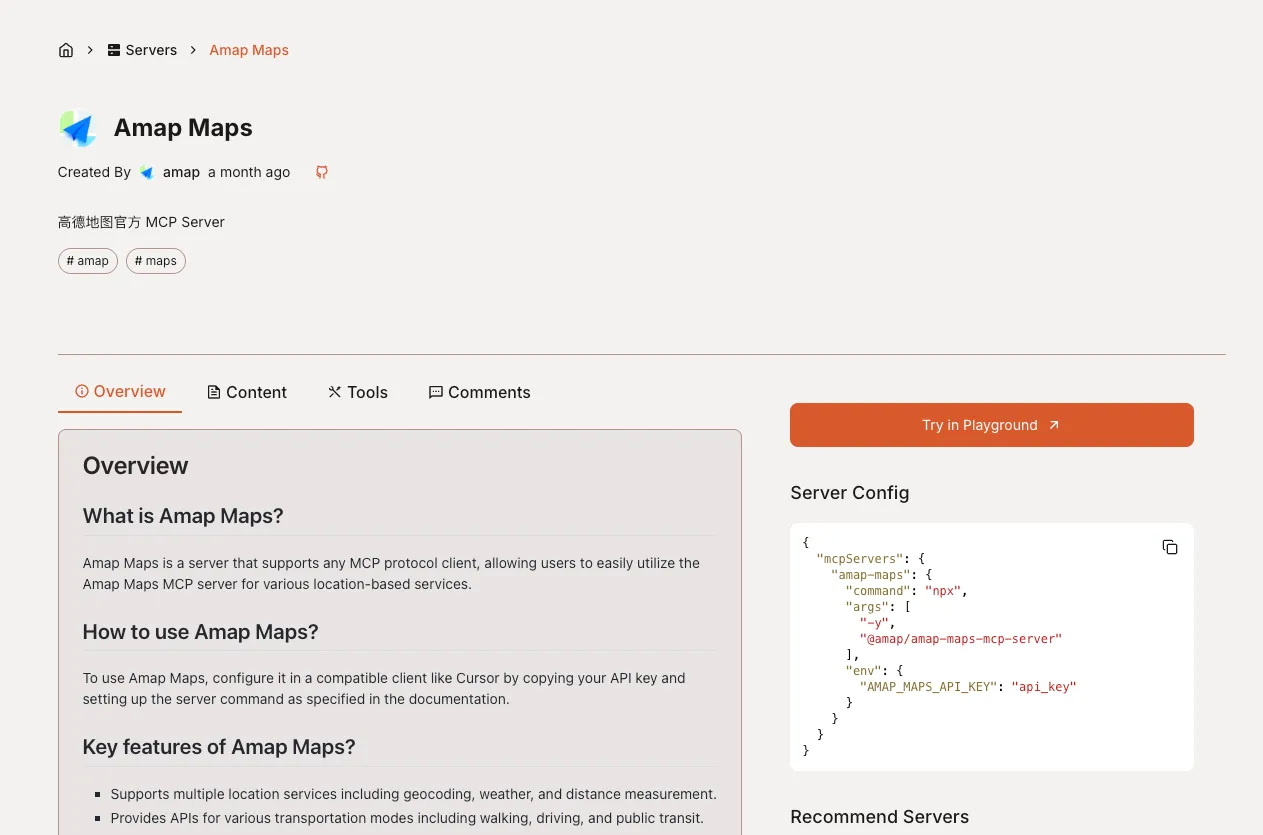Click the Try in Playground button
The height and width of the screenshot is (835, 1263).
click(x=992, y=425)
